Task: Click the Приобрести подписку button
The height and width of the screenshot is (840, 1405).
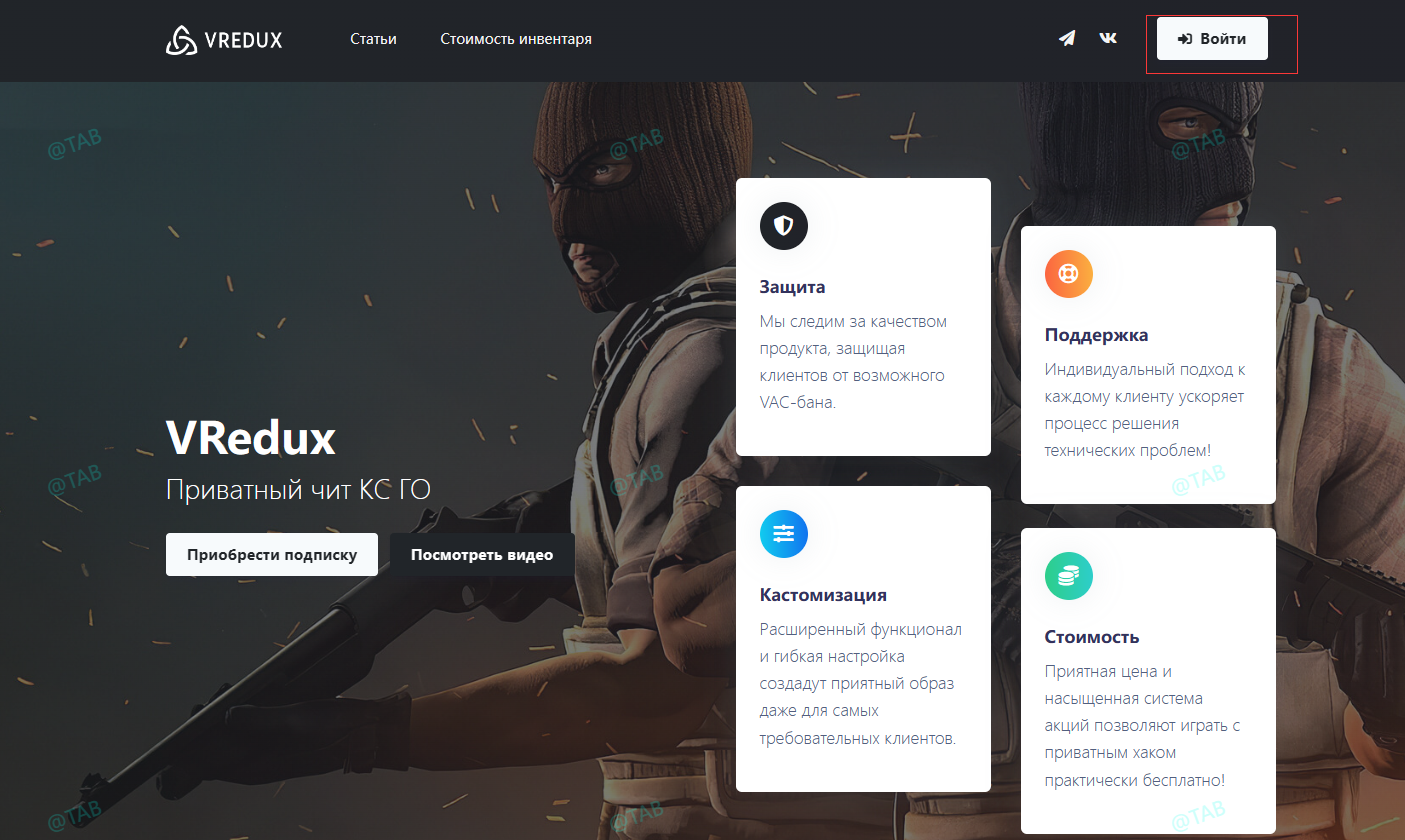Action: [x=271, y=555]
